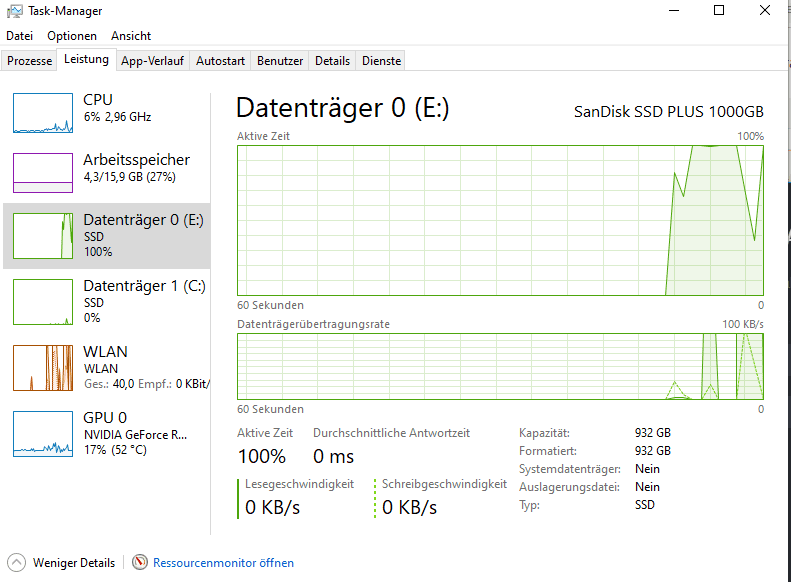This screenshot has width=791, height=582.
Task: Switch to the Prozesse tab
Action: click(x=29, y=61)
